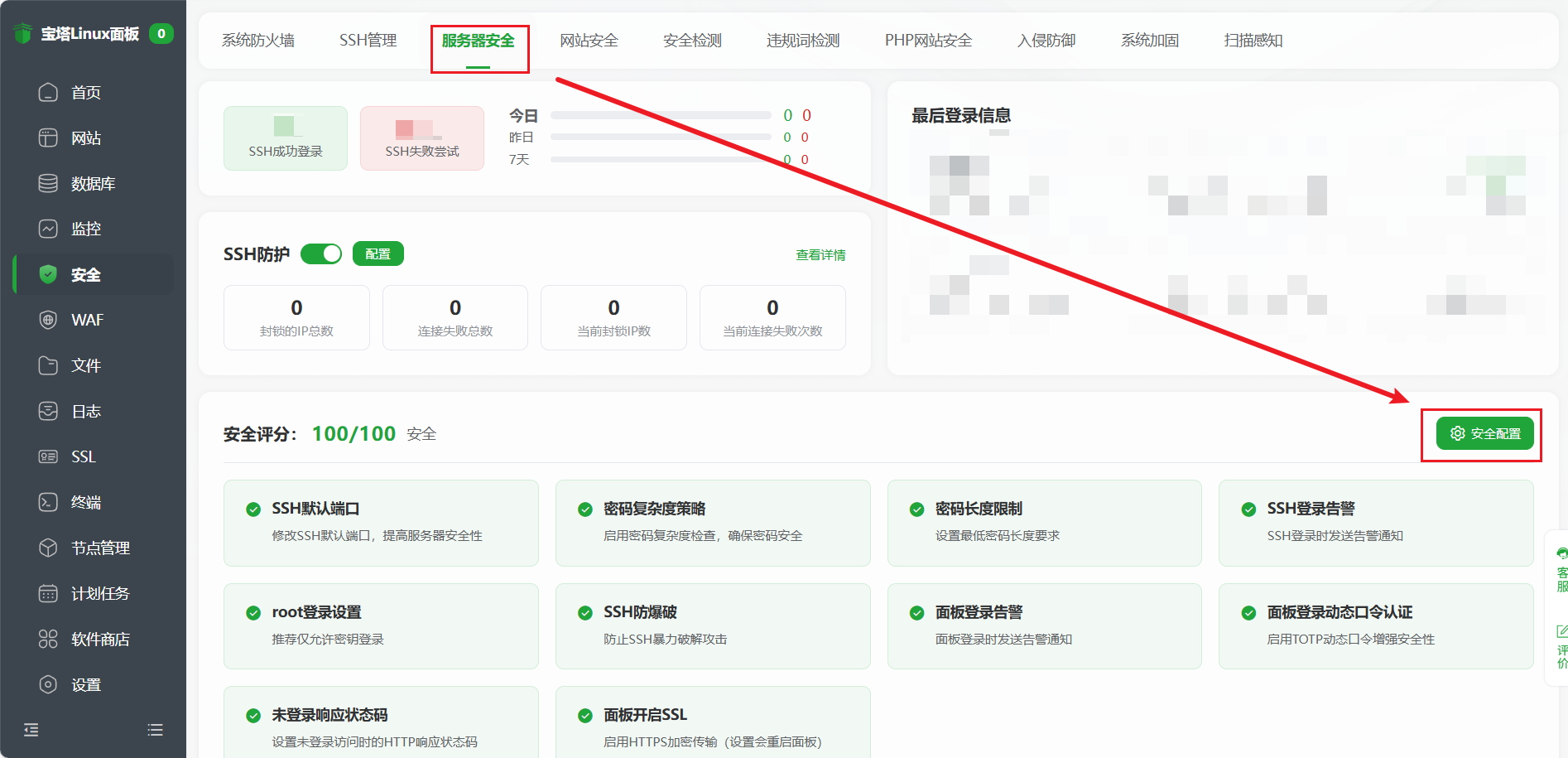
Task: Open the 未登录响应状态码 card
Action: click(x=381, y=722)
